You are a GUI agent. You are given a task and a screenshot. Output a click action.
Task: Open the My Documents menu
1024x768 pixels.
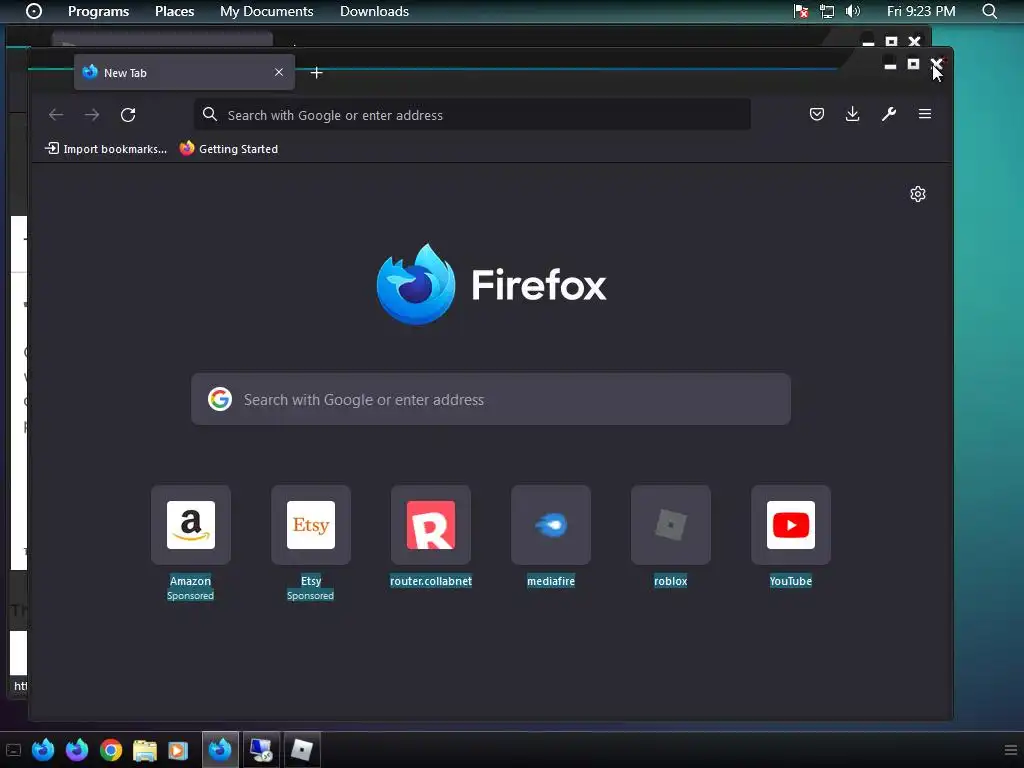(266, 11)
